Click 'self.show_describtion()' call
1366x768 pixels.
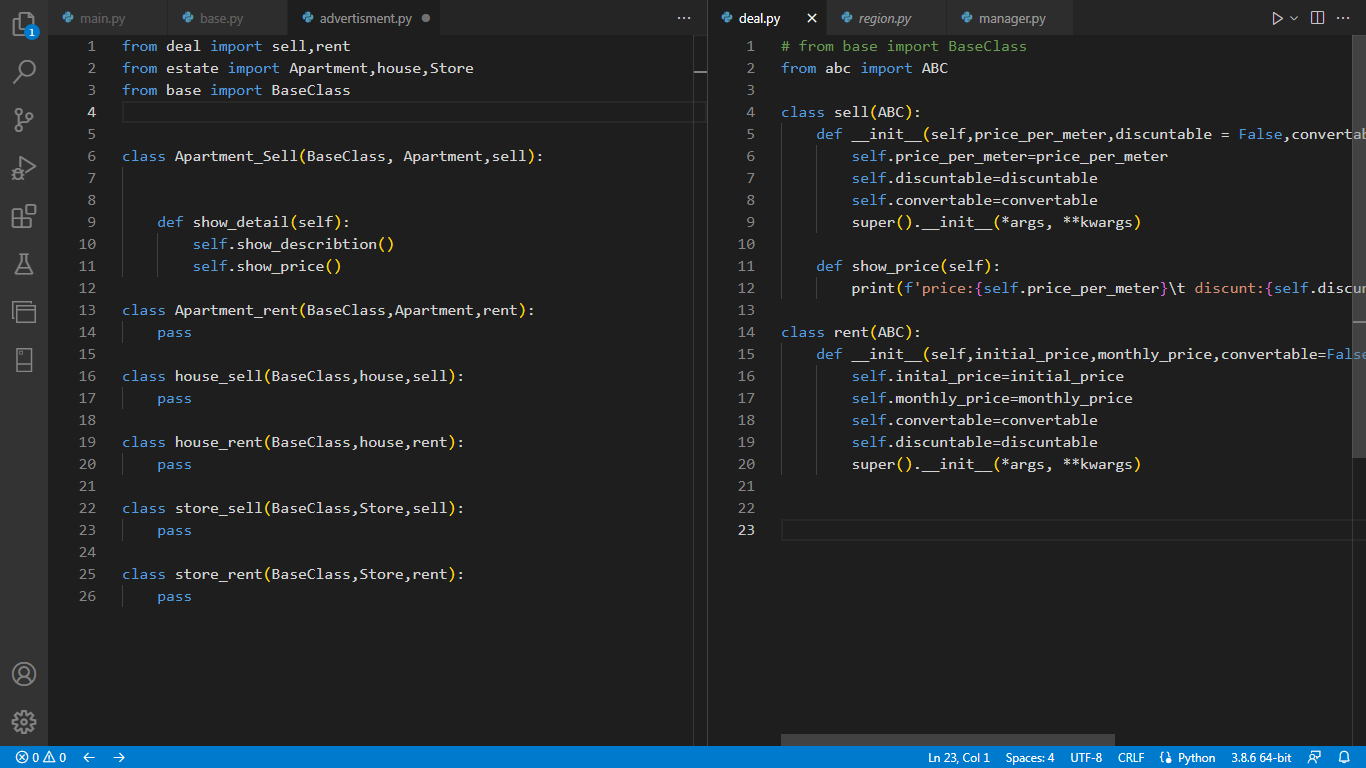tap(294, 244)
